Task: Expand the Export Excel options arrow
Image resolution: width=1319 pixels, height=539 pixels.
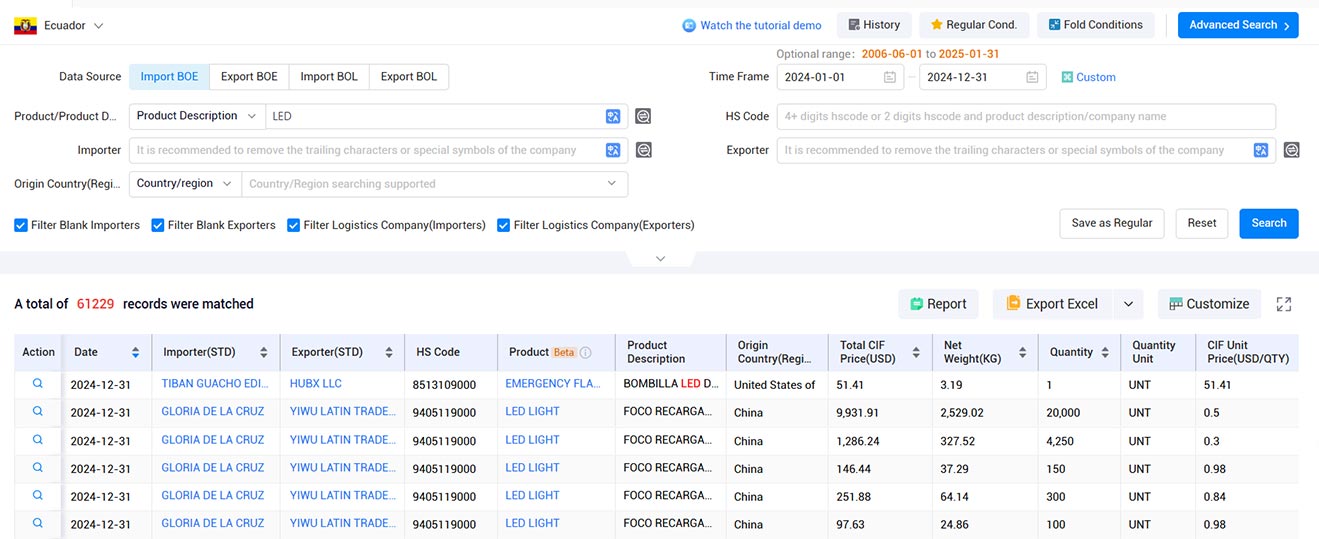Action: click(x=1128, y=304)
